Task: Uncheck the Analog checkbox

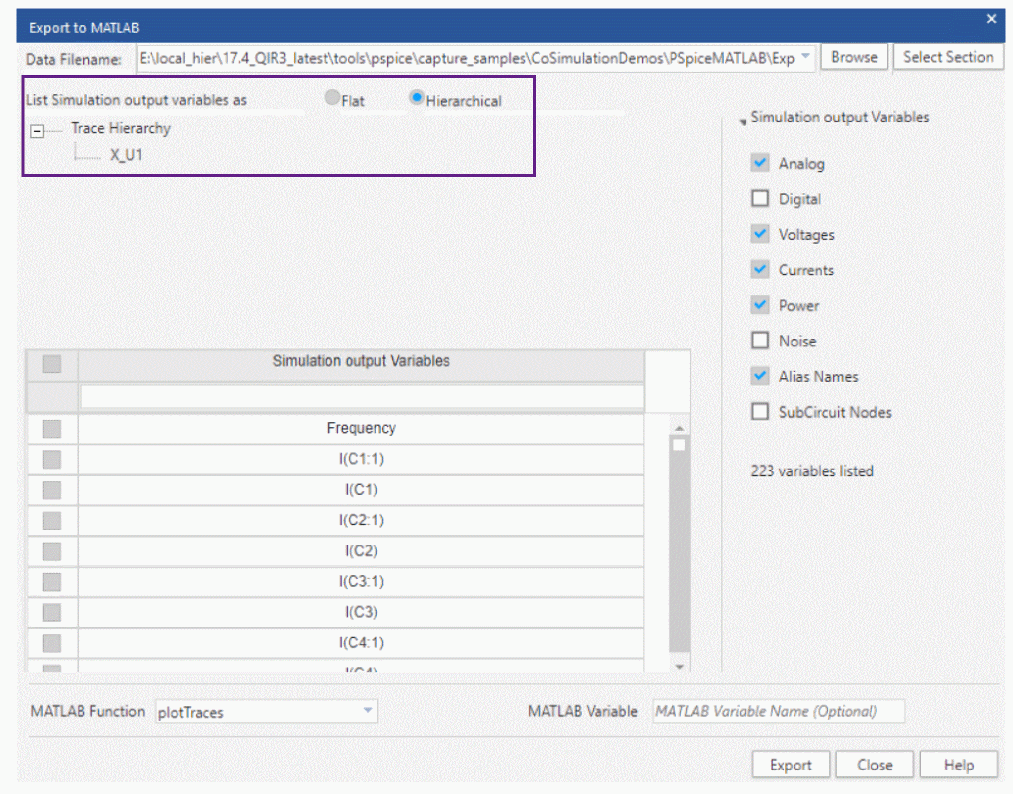Action: [x=760, y=163]
